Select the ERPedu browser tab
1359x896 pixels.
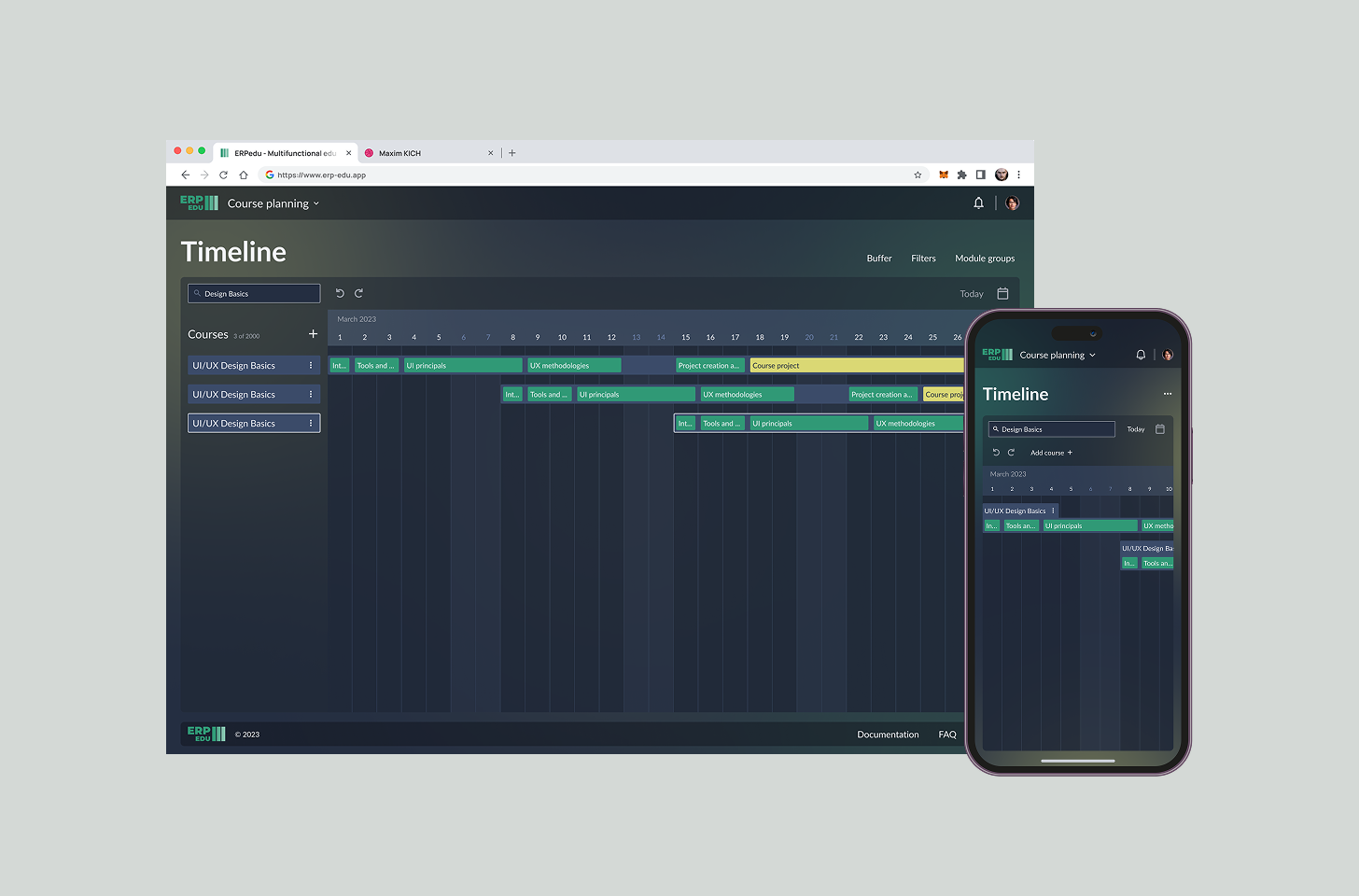pos(280,152)
